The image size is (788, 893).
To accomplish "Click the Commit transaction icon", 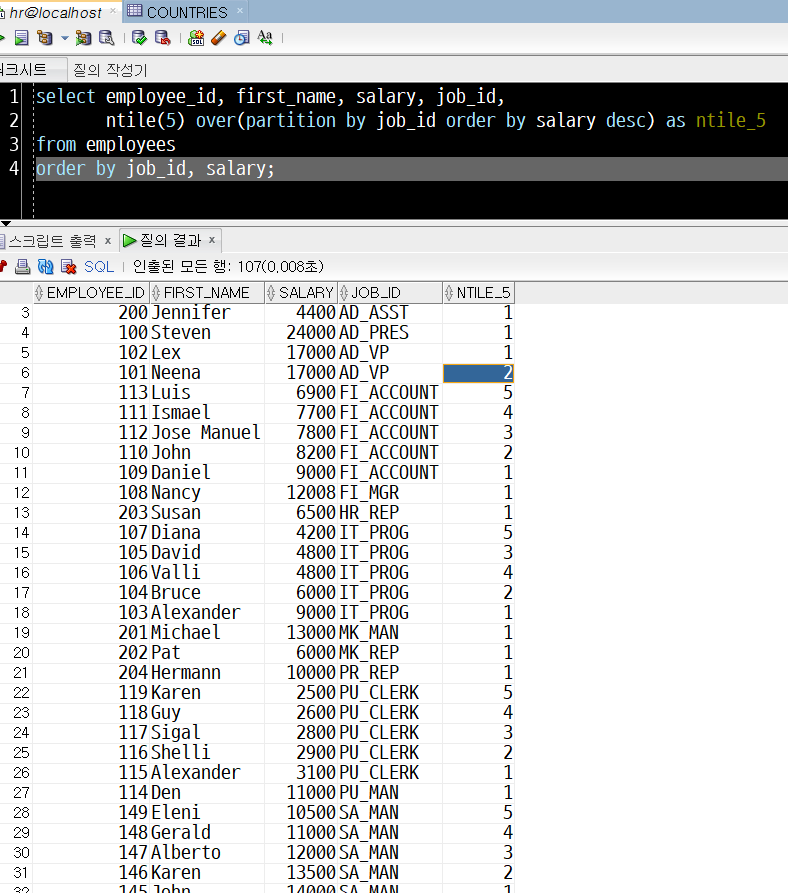I will tap(139, 38).
